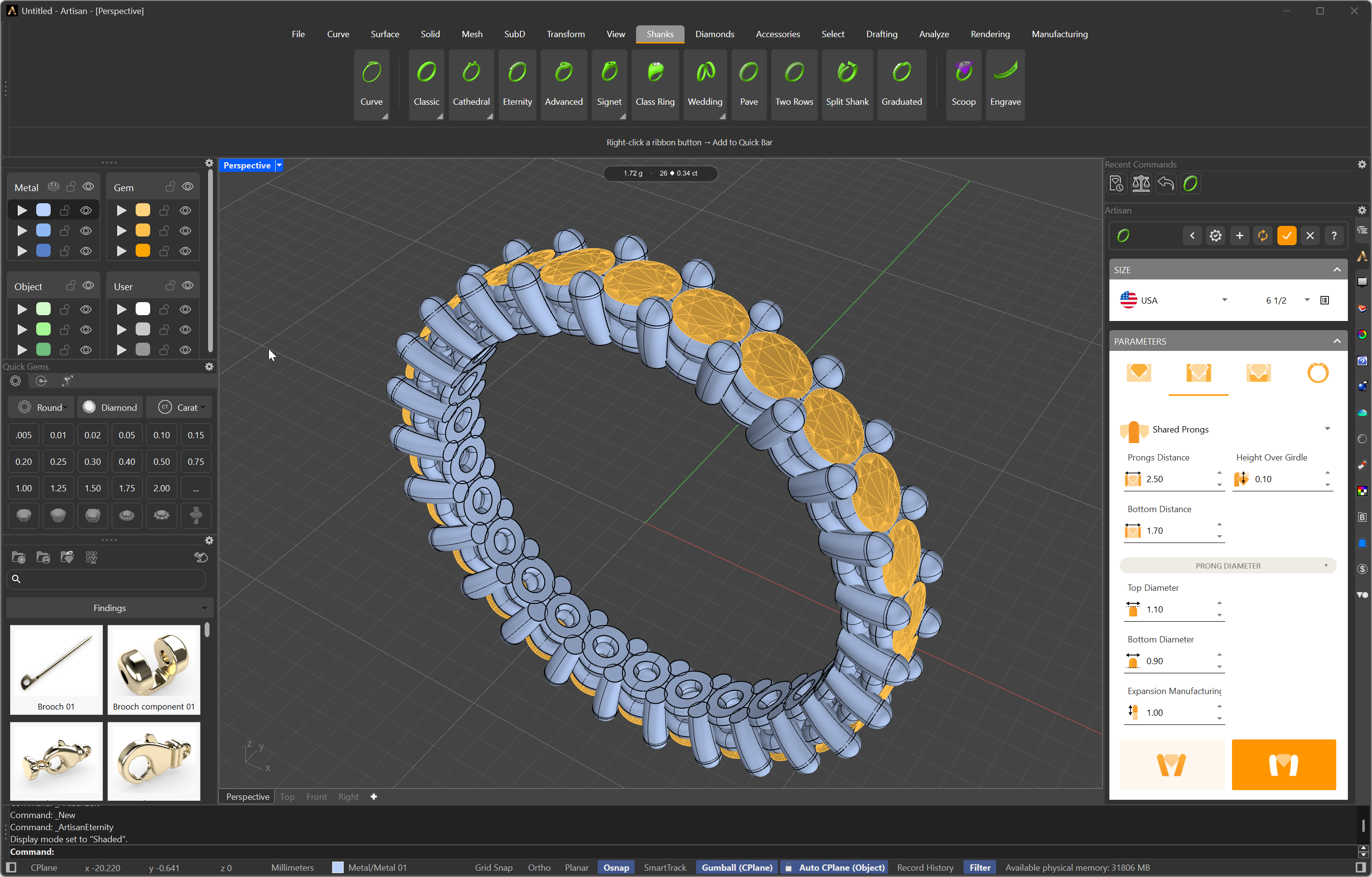Click the Diamond material button
Image resolution: width=1372 pixels, height=877 pixels.
point(110,407)
